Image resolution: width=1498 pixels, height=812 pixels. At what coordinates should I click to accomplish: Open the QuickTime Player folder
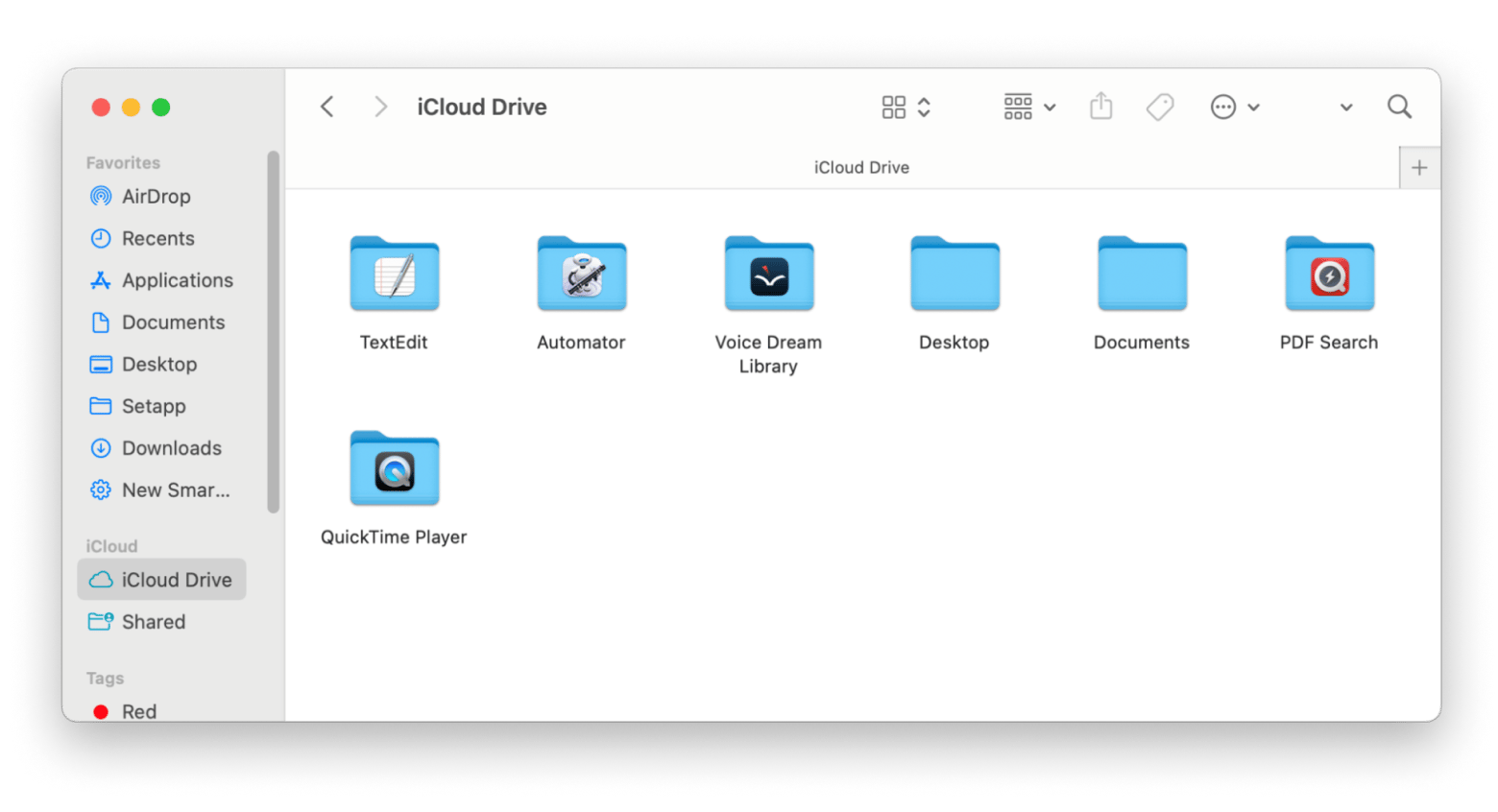(x=394, y=468)
